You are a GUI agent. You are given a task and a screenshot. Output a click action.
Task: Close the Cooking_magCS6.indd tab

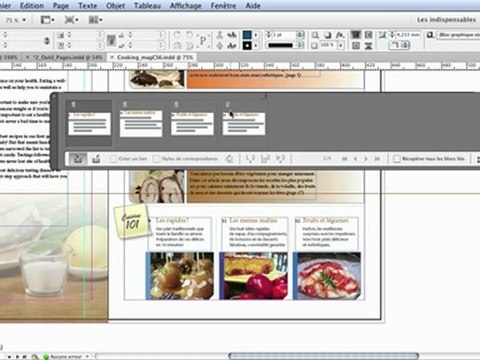112,57
